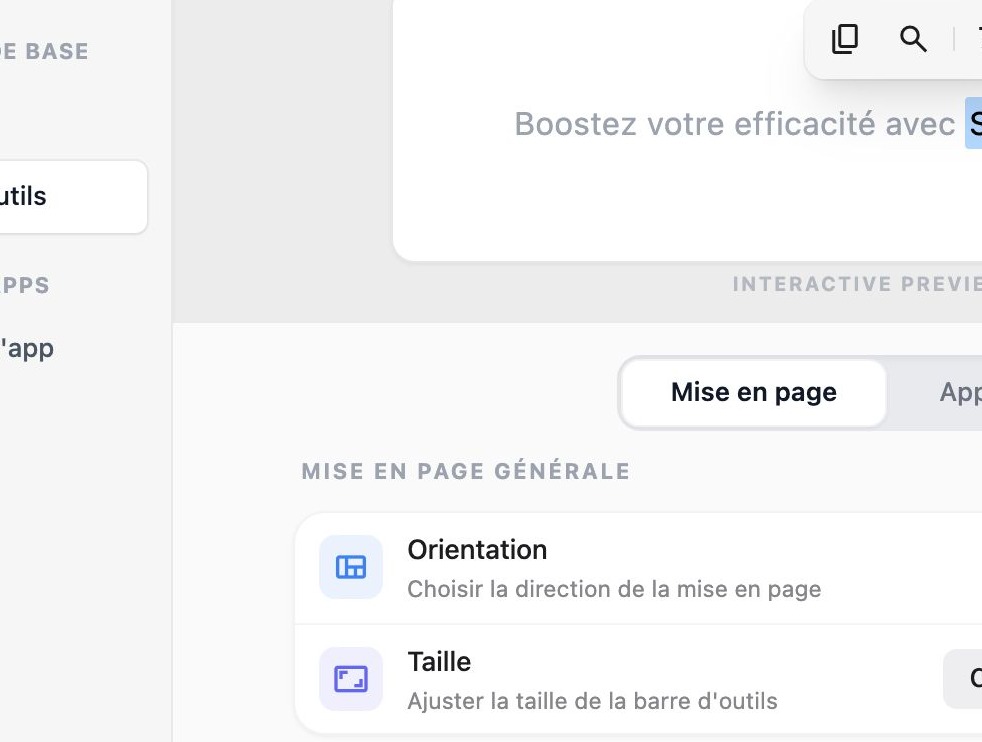Click the Taille resize icon
Viewport: 982px width, 742px height.
351,679
